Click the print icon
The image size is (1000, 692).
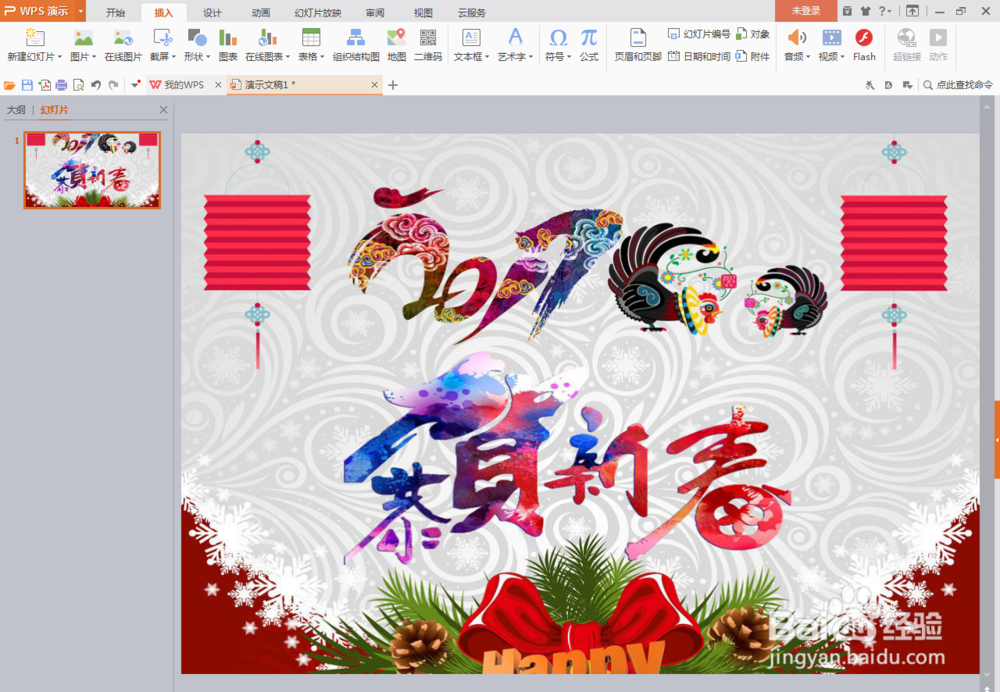coord(61,85)
